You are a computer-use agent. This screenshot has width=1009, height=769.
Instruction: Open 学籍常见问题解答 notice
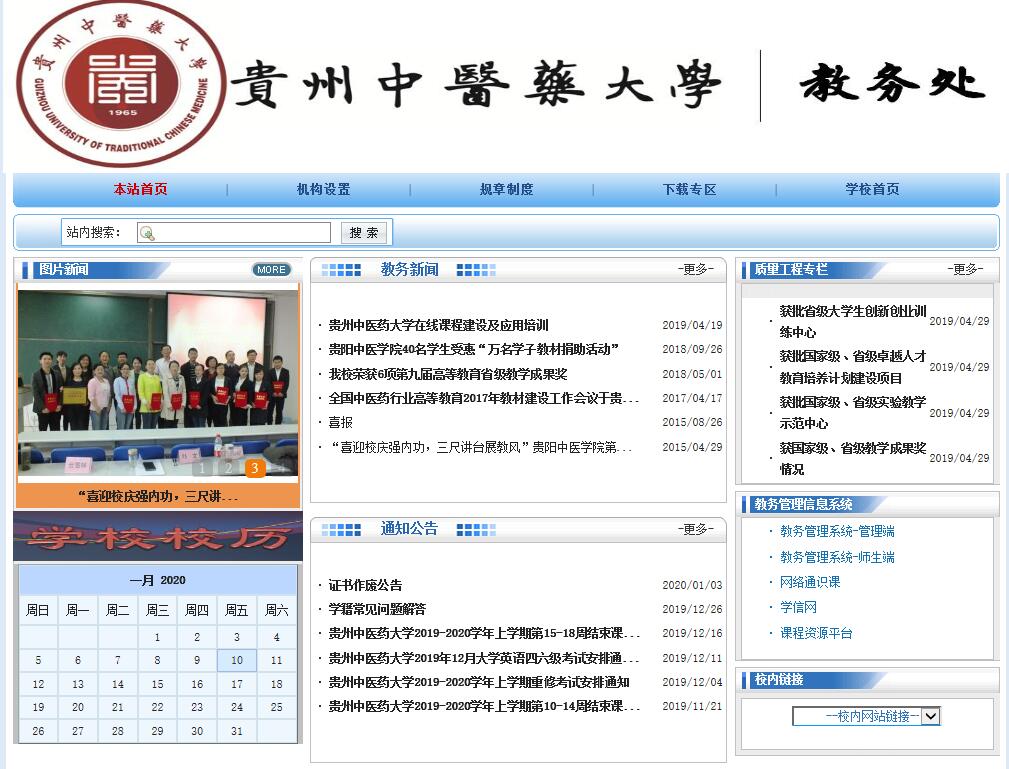coord(377,609)
